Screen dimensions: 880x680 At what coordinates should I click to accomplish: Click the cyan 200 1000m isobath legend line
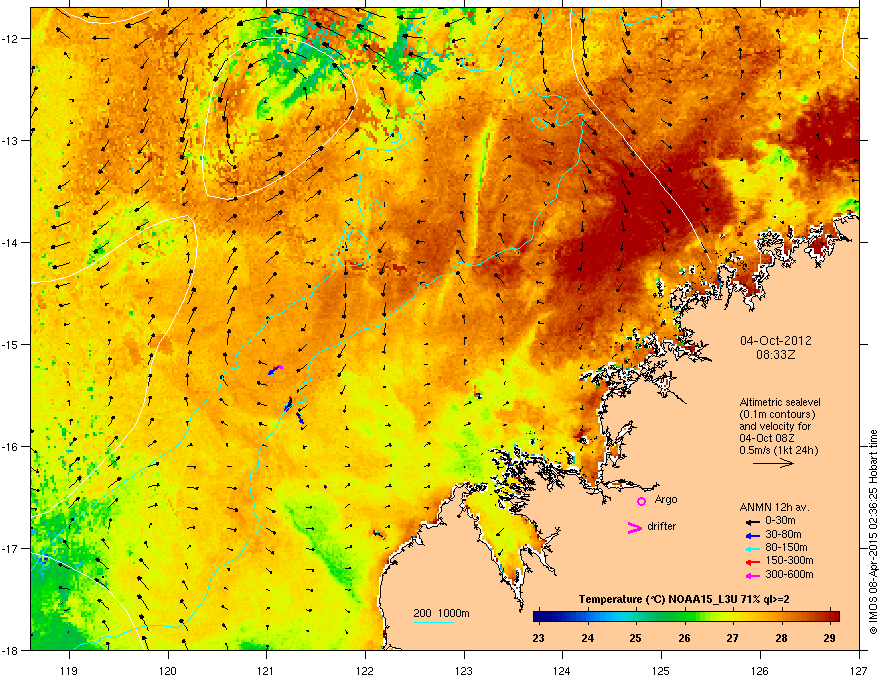[x=433, y=622]
